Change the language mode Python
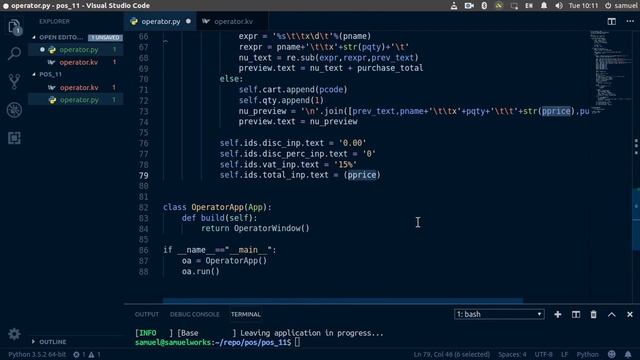 587,354
